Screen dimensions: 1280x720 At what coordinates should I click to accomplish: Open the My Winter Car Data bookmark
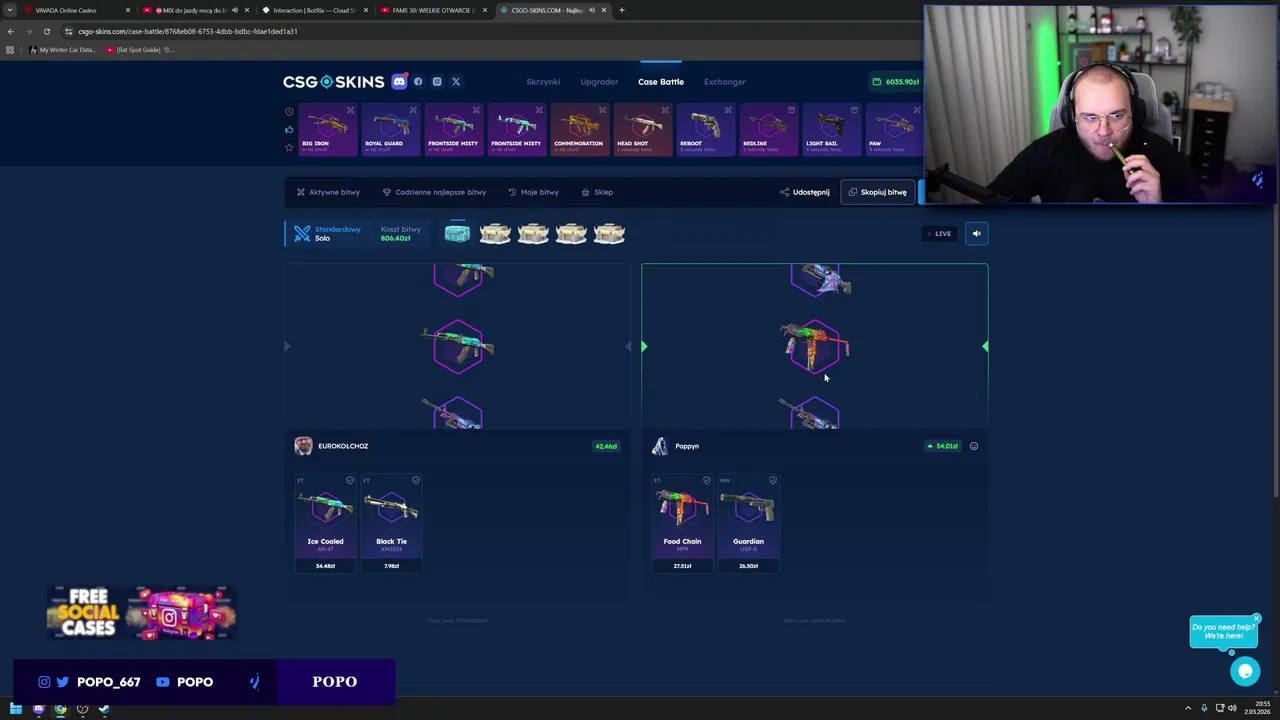coord(63,49)
